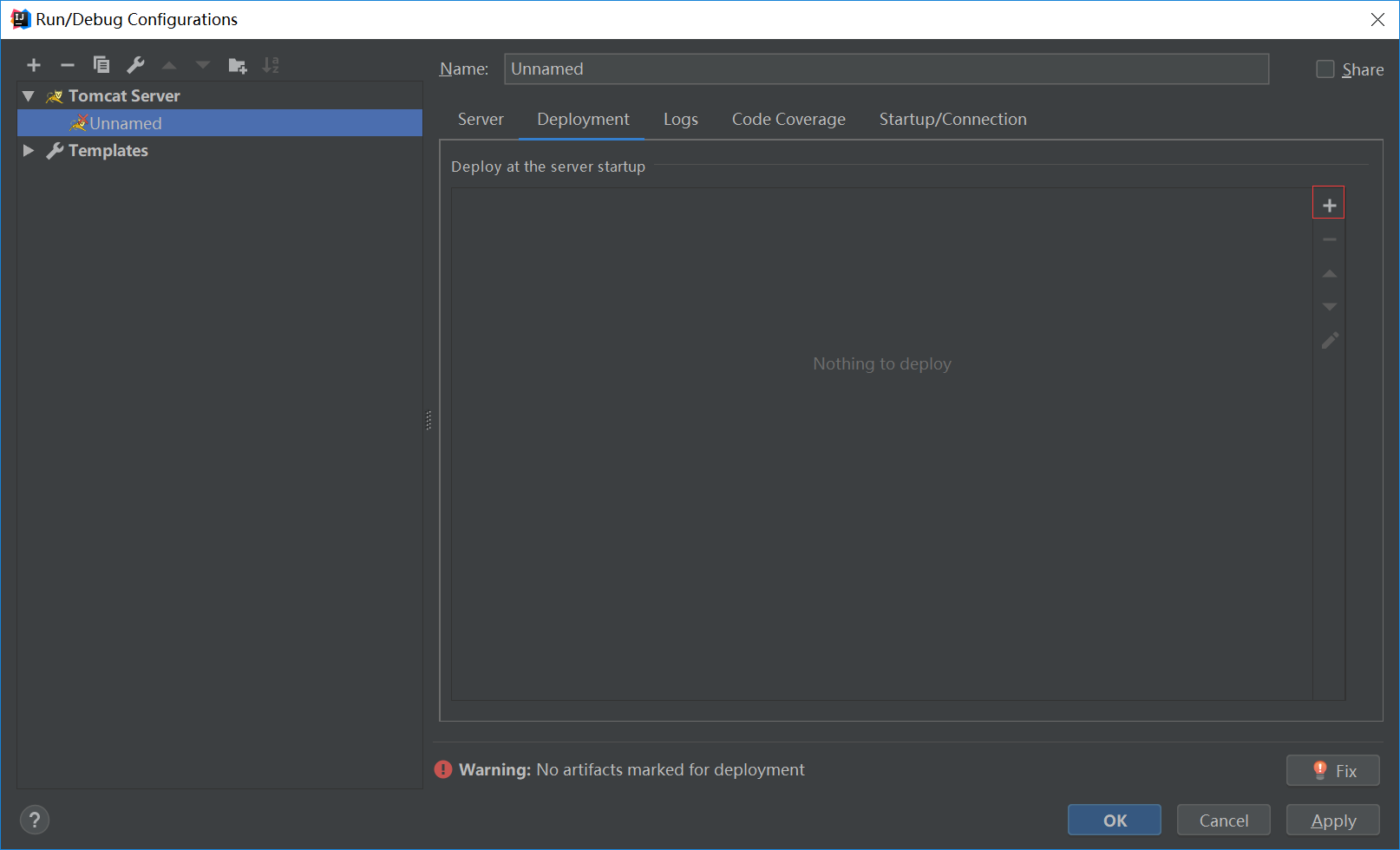The height and width of the screenshot is (850, 1400).
Task: Open the help question mark button
Action: click(35, 820)
